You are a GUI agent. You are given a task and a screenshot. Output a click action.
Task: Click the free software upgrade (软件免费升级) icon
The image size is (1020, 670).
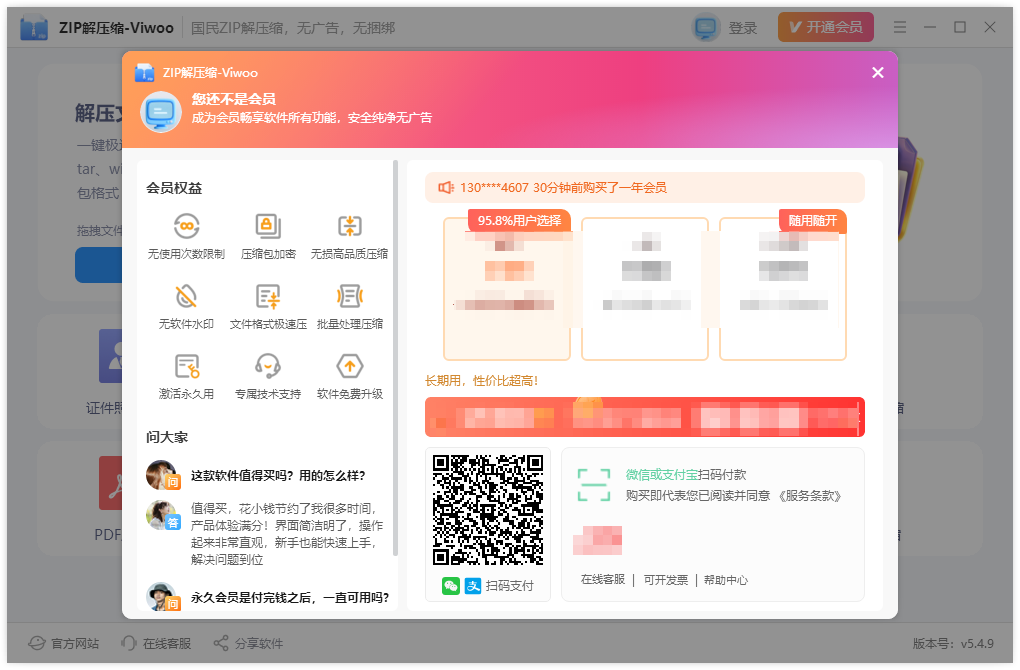(349, 366)
